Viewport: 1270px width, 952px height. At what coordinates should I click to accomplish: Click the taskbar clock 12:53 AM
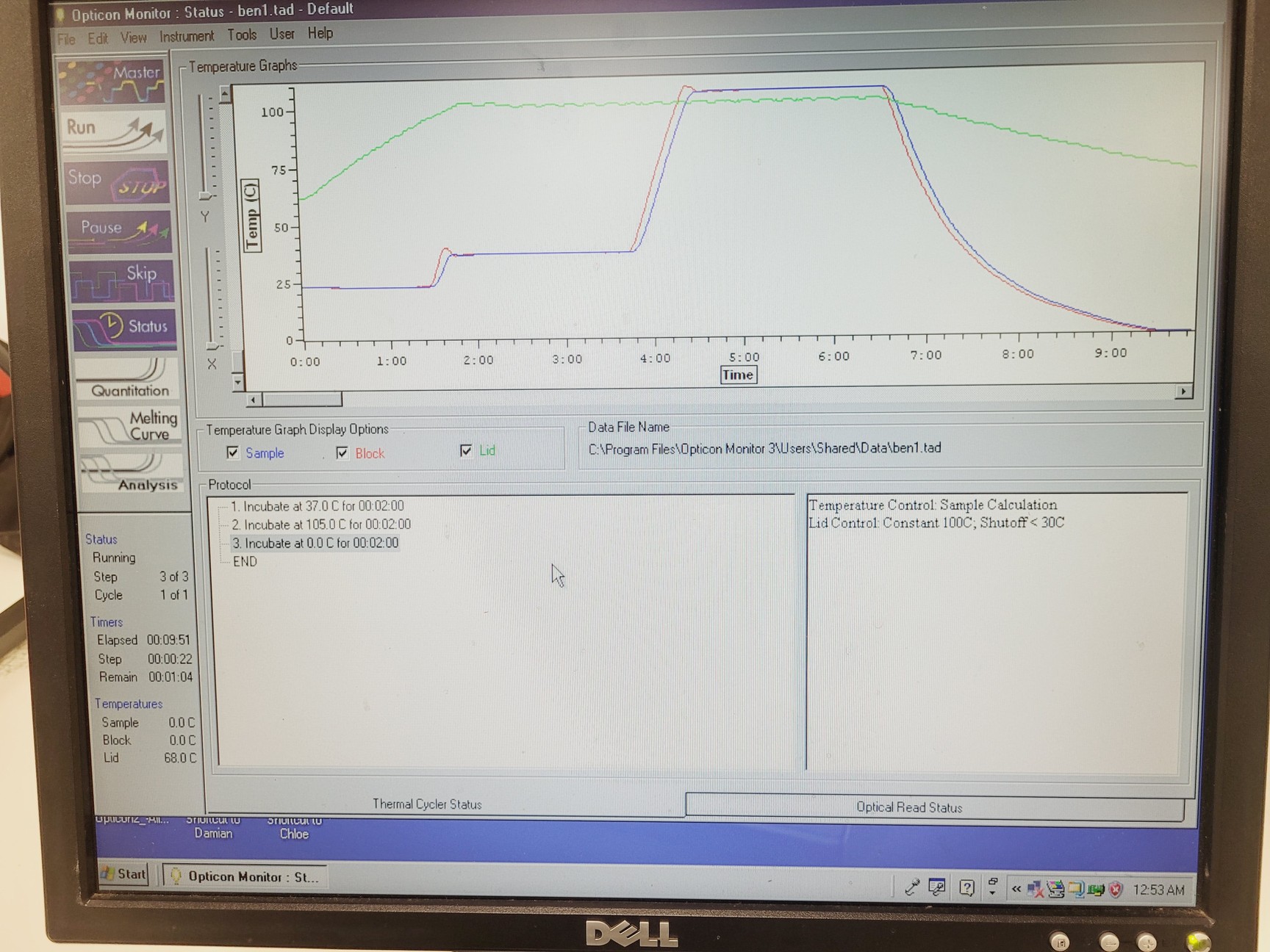click(1158, 890)
